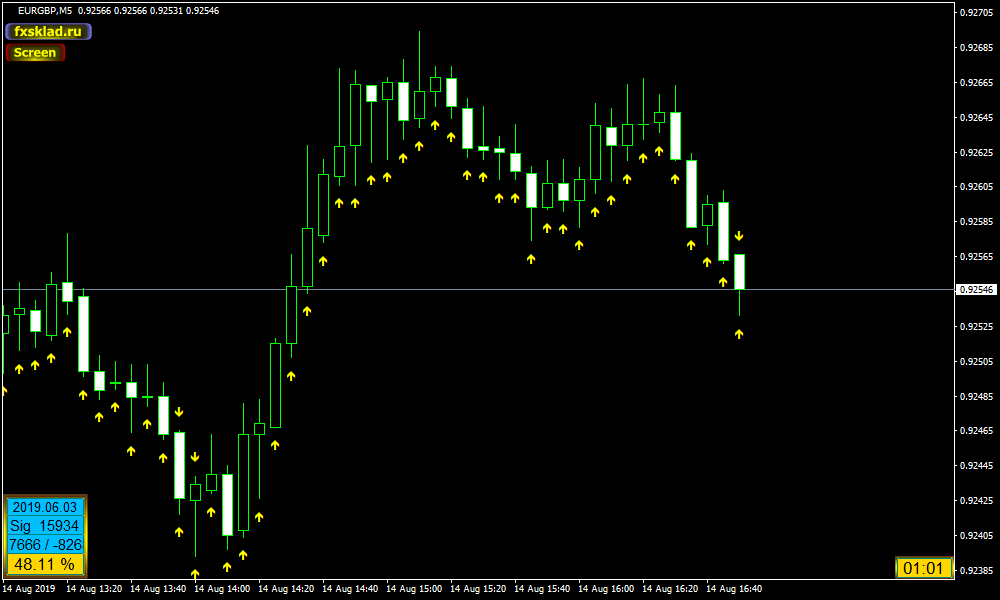The image size is (1000, 600).
Task: Click the 0.92645 price axis label
Action: pyautogui.click(x=976, y=118)
